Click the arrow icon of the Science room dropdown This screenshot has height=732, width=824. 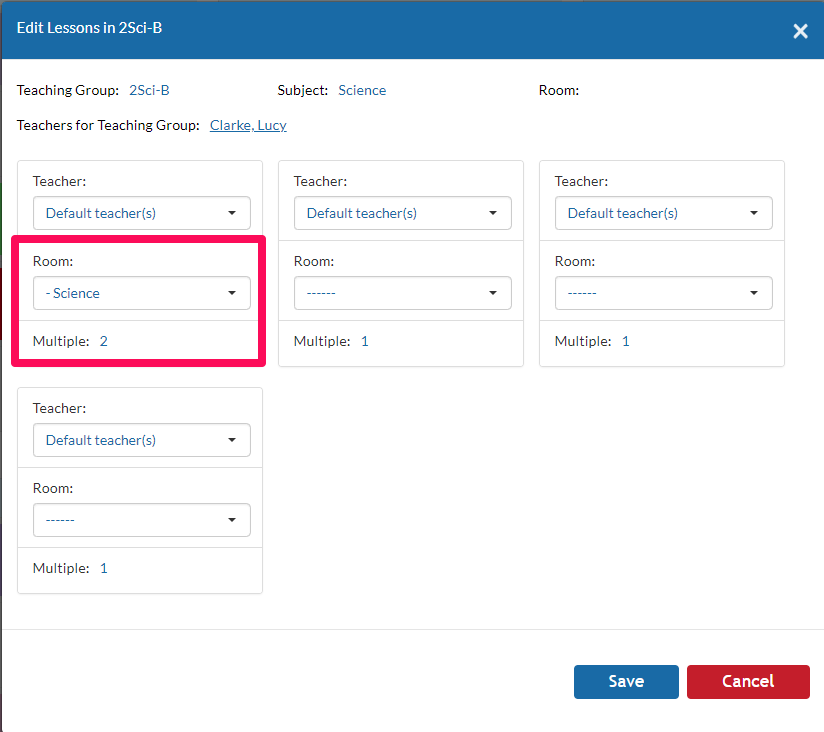pos(232,293)
